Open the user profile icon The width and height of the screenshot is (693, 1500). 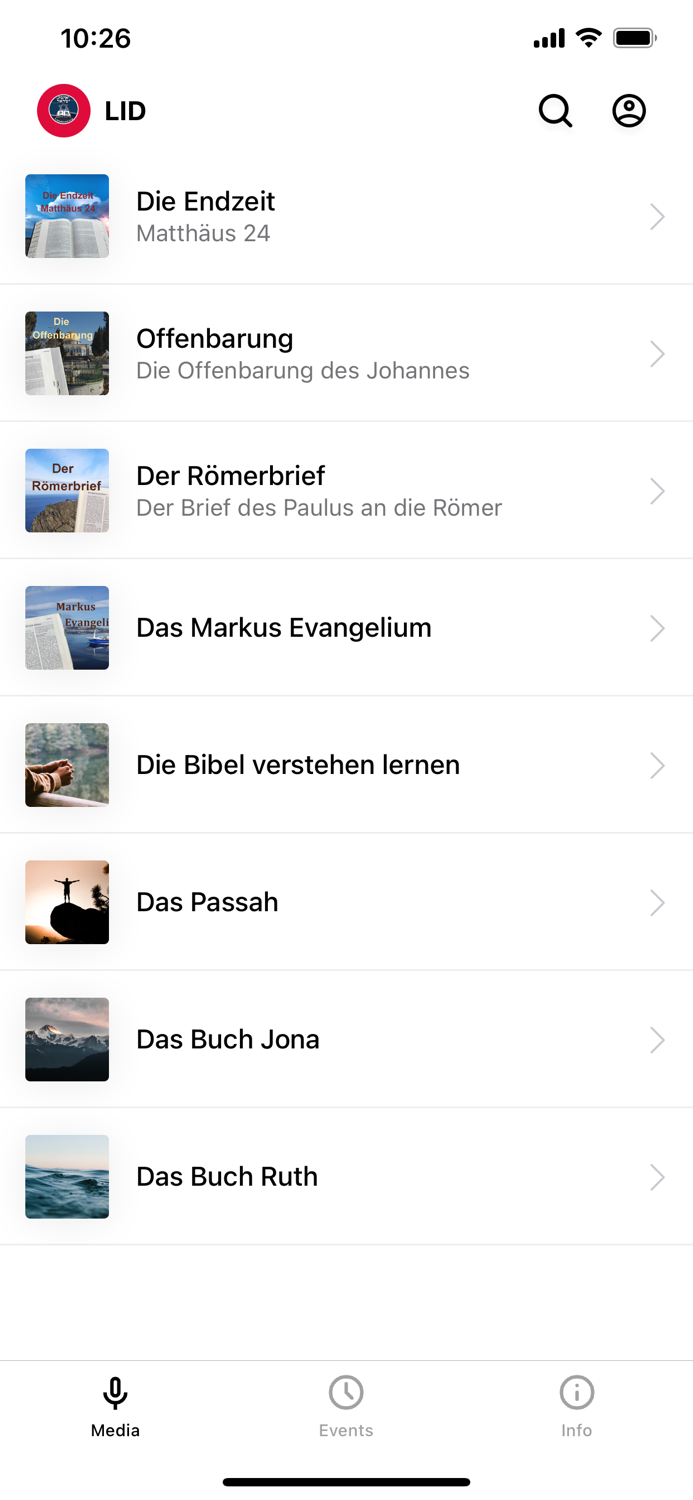629,111
